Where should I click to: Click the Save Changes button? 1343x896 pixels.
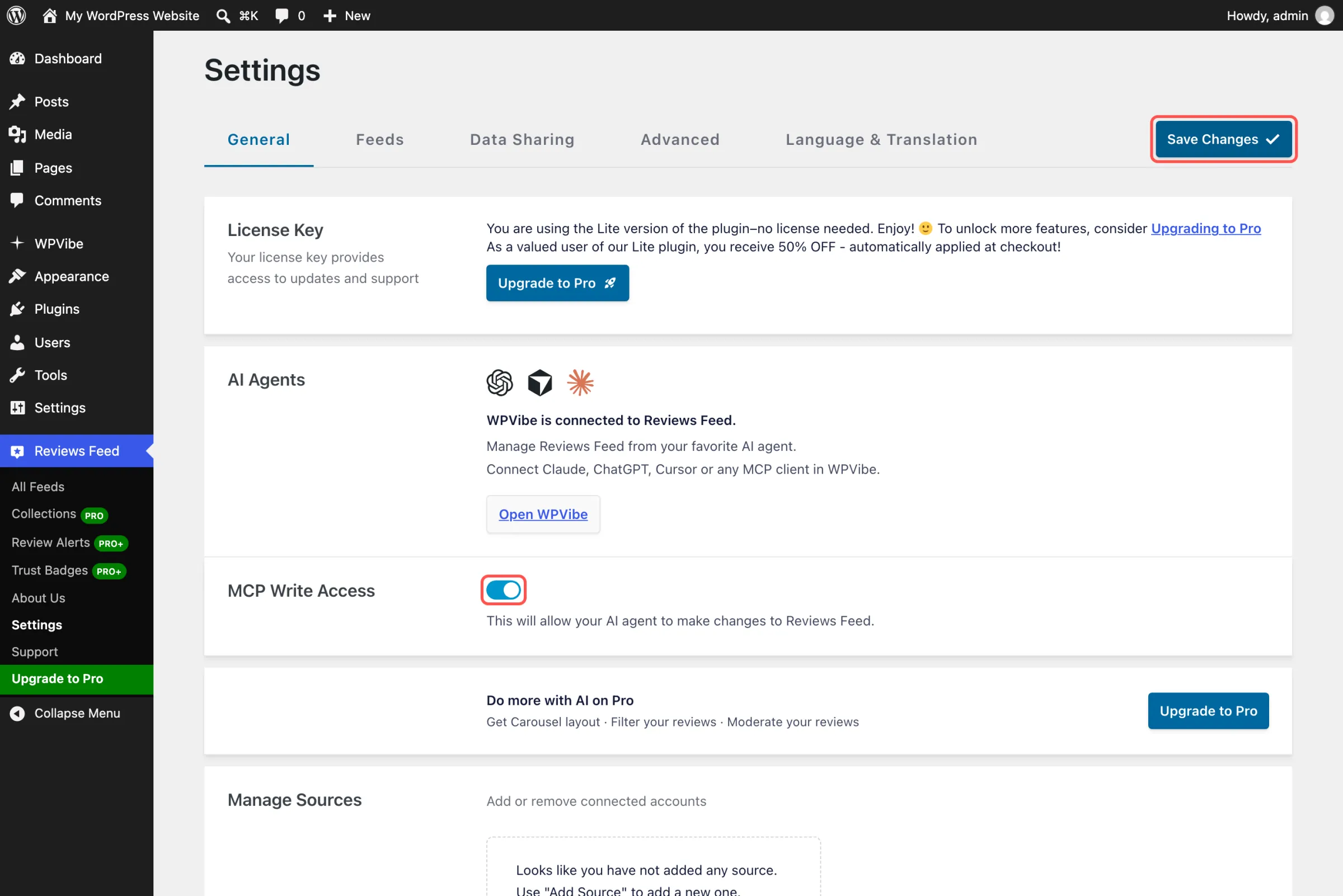pos(1223,139)
